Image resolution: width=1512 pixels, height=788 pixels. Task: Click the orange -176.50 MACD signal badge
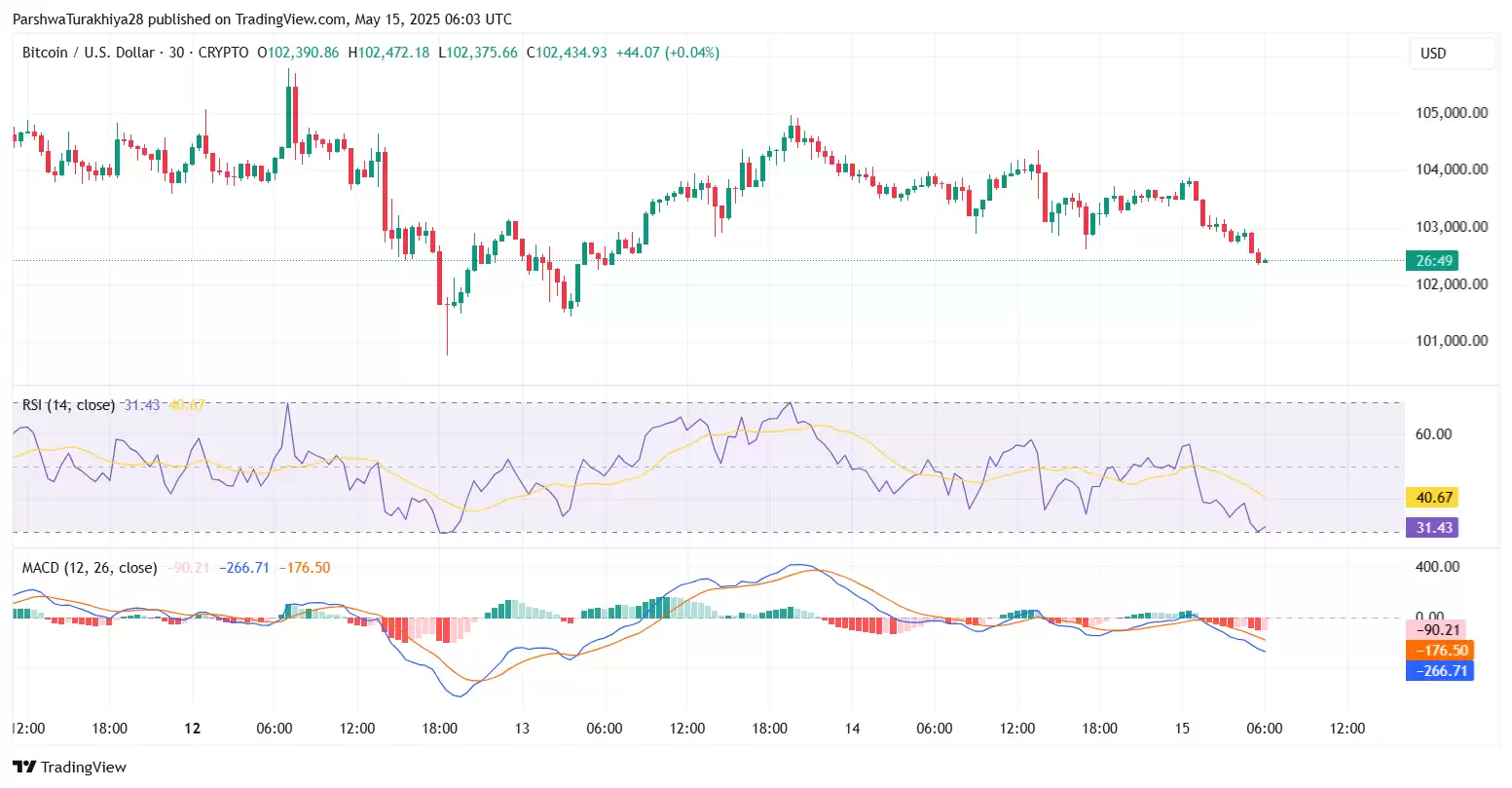click(x=1439, y=650)
